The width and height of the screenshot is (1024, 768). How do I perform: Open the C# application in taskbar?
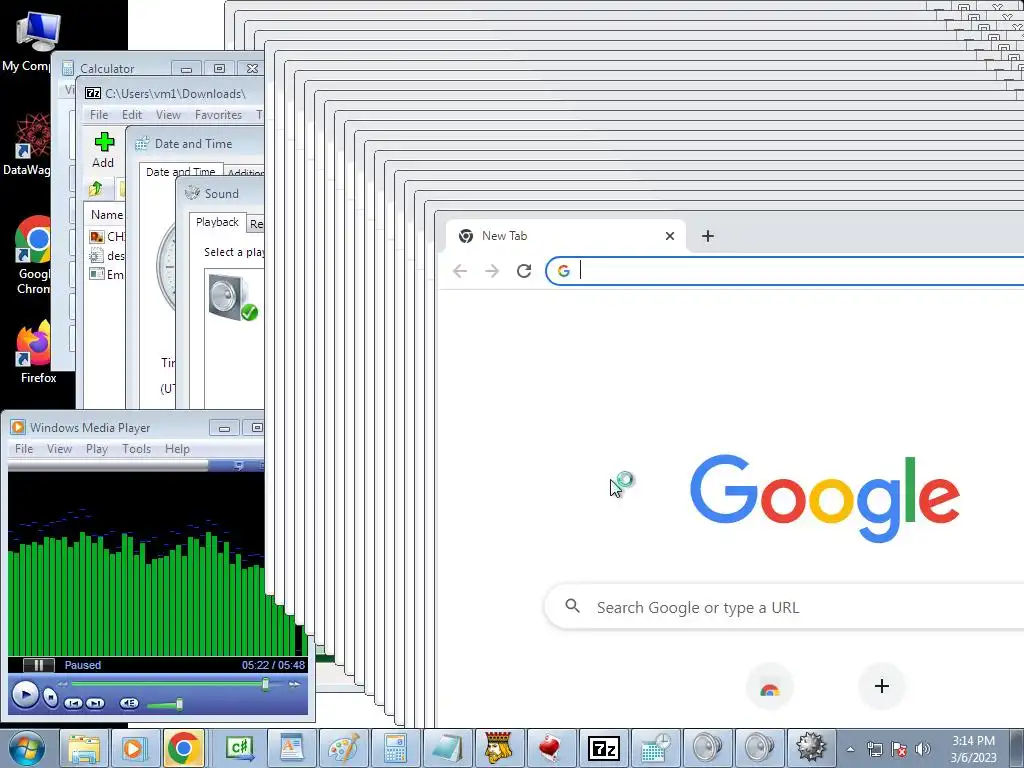click(x=239, y=748)
